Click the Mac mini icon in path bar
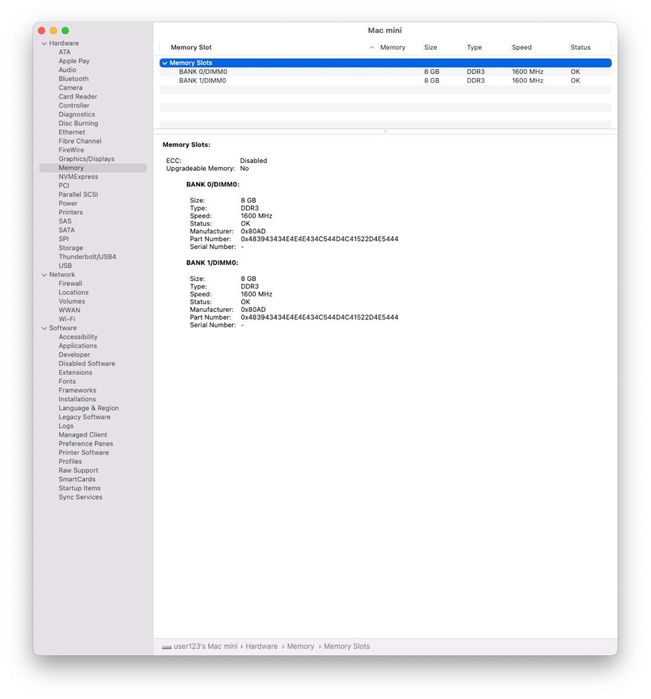Screen dimensions: 651x699 (166, 646)
